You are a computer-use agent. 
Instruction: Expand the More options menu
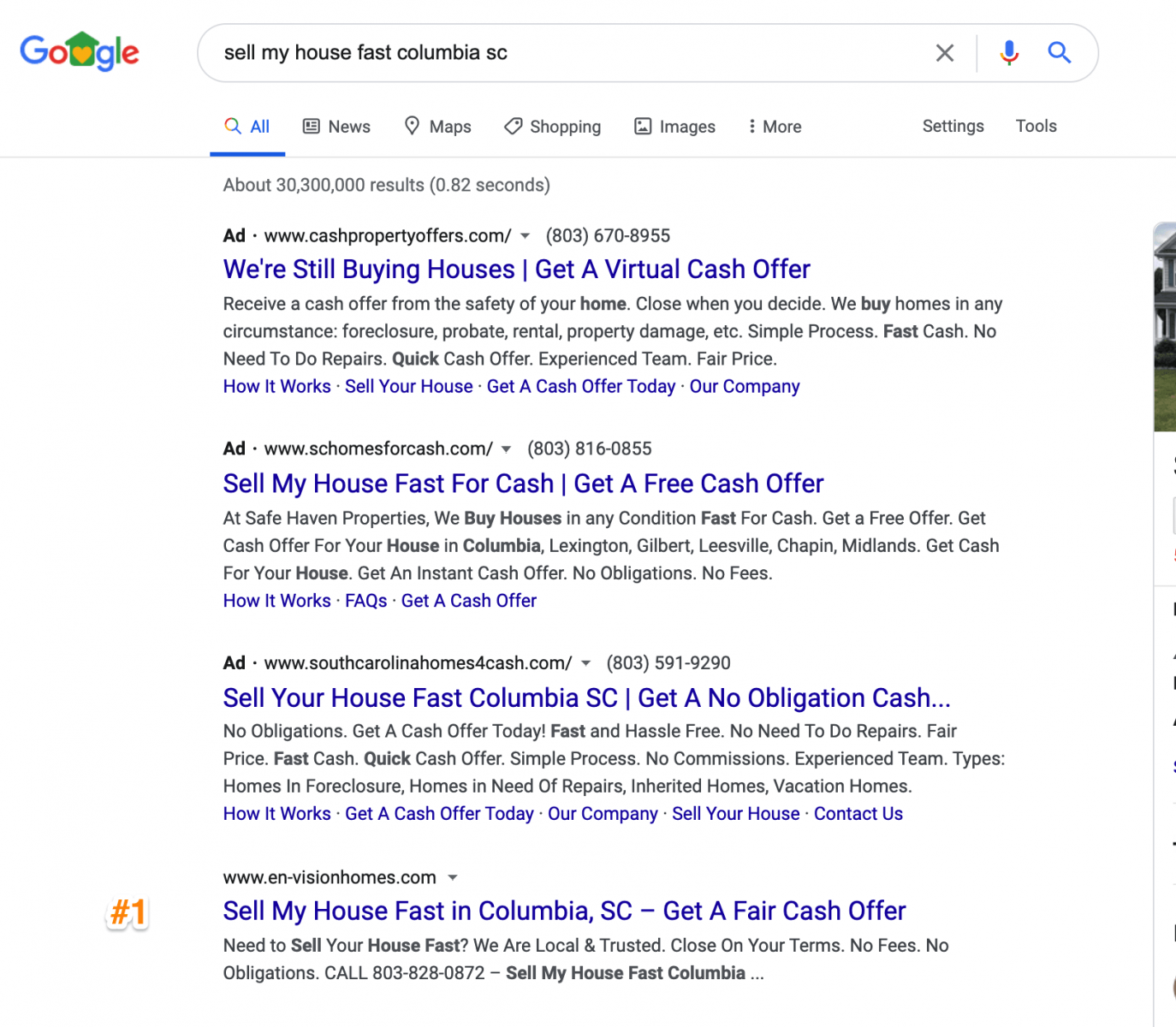pyautogui.click(x=775, y=127)
